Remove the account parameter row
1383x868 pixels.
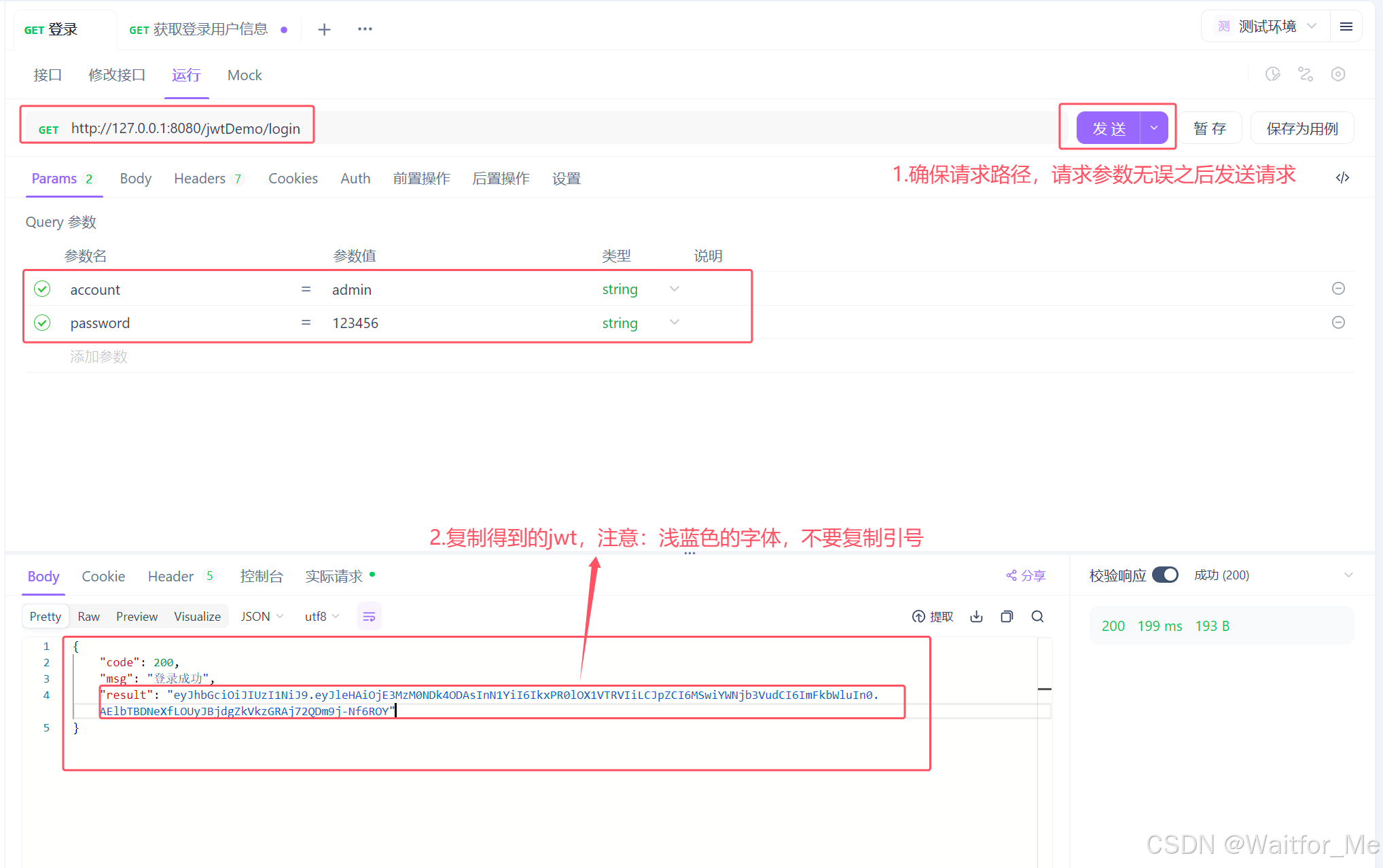pyautogui.click(x=1338, y=289)
